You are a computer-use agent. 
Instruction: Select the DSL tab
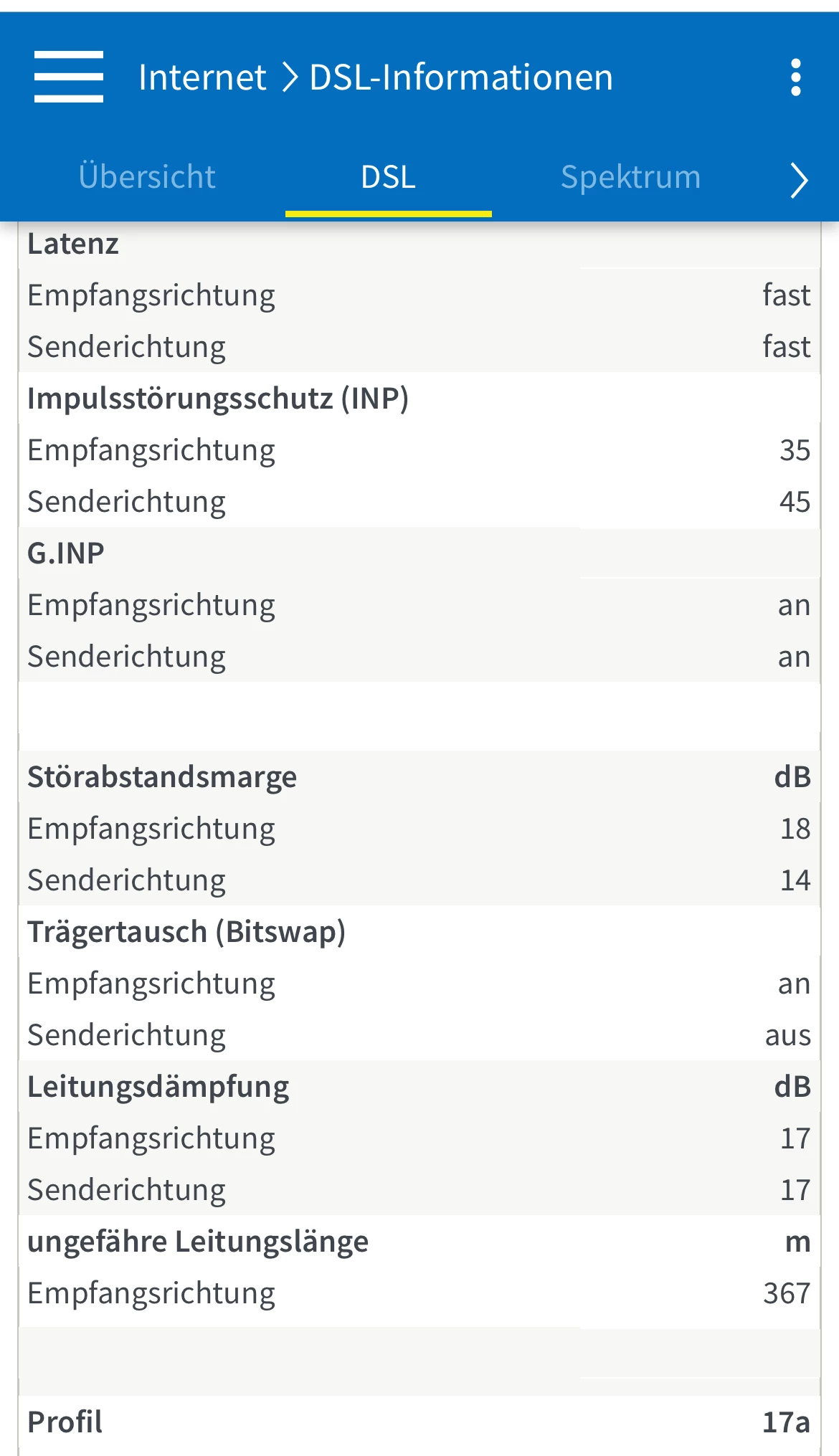pyautogui.click(x=388, y=177)
